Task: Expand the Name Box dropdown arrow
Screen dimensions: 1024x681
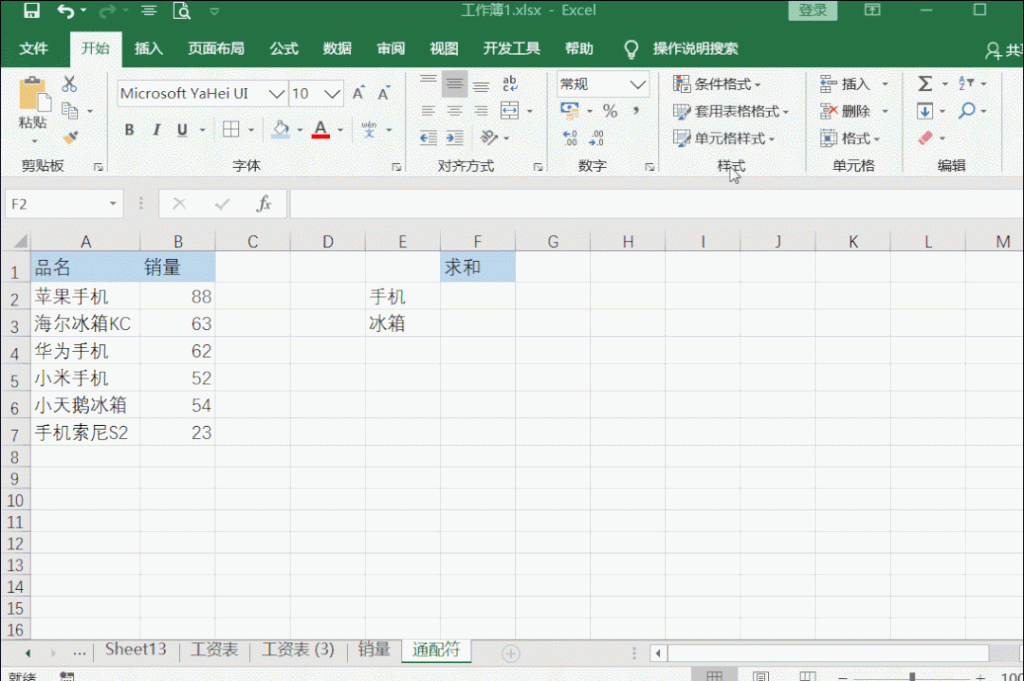Action: (x=112, y=204)
